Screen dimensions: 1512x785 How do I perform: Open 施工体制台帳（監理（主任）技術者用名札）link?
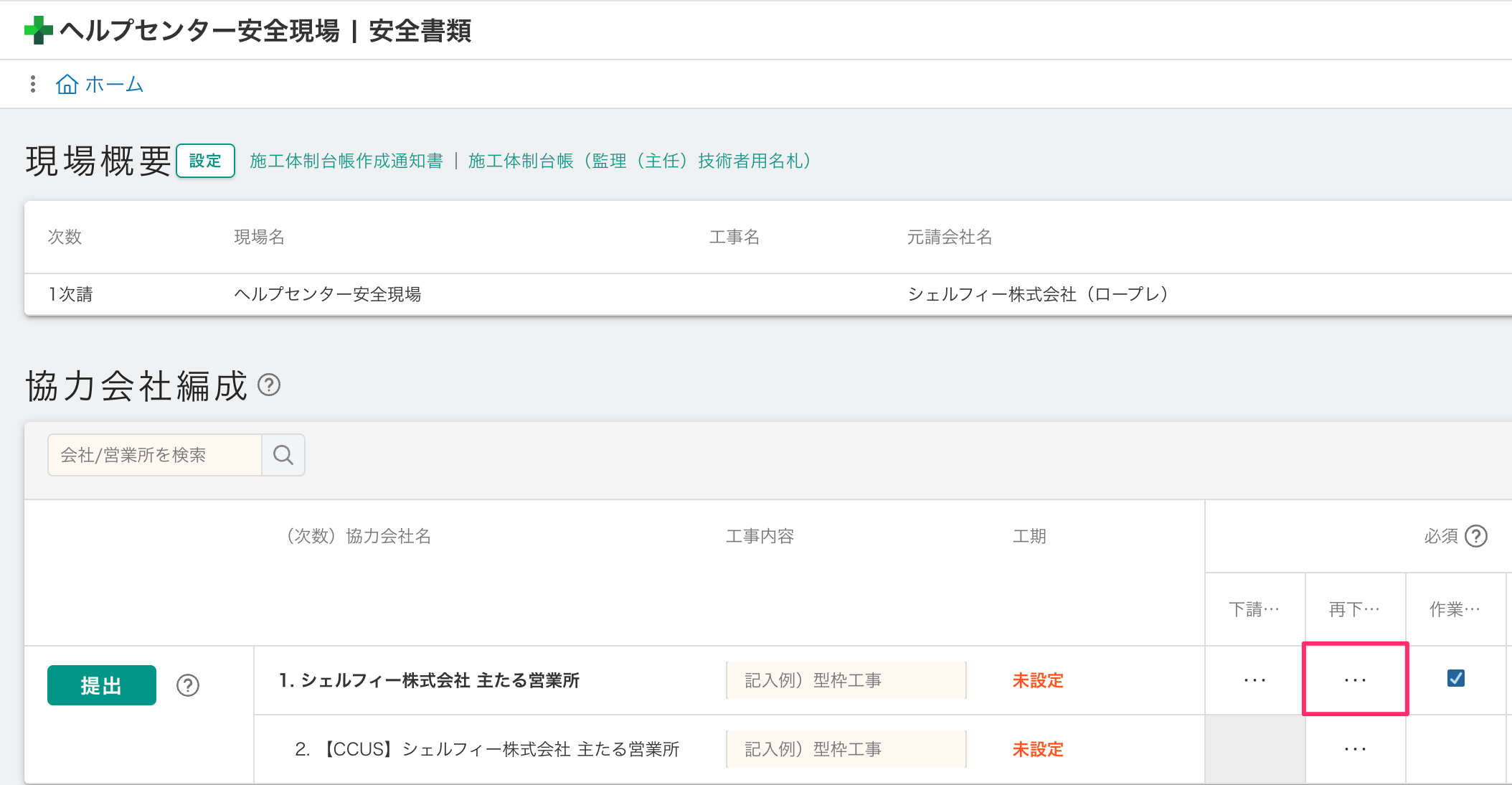coord(639,161)
